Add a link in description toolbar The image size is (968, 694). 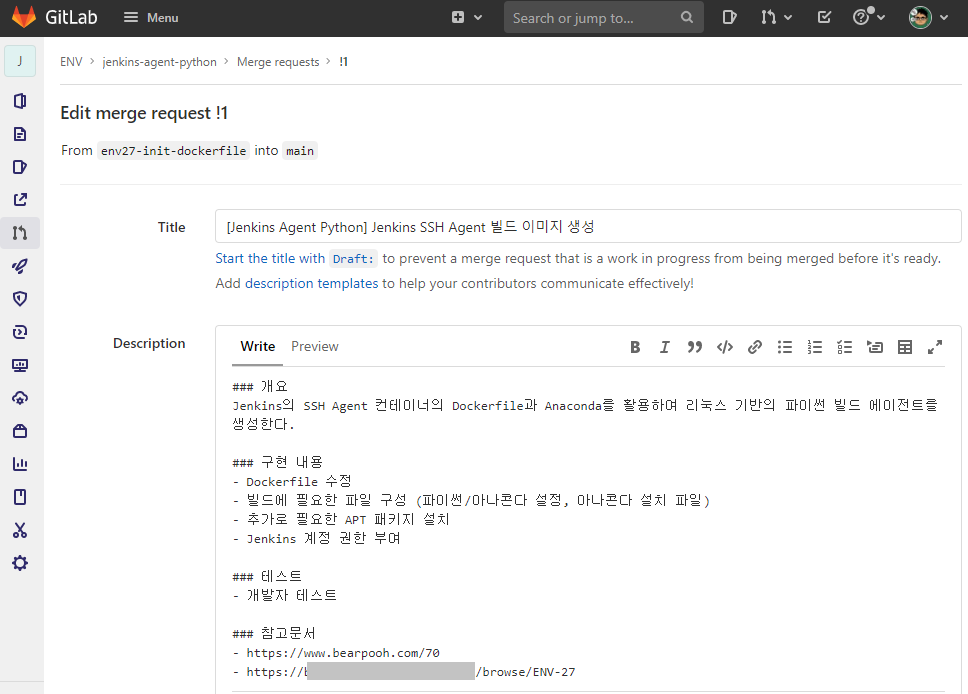pyautogui.click(x=754, y=347)
